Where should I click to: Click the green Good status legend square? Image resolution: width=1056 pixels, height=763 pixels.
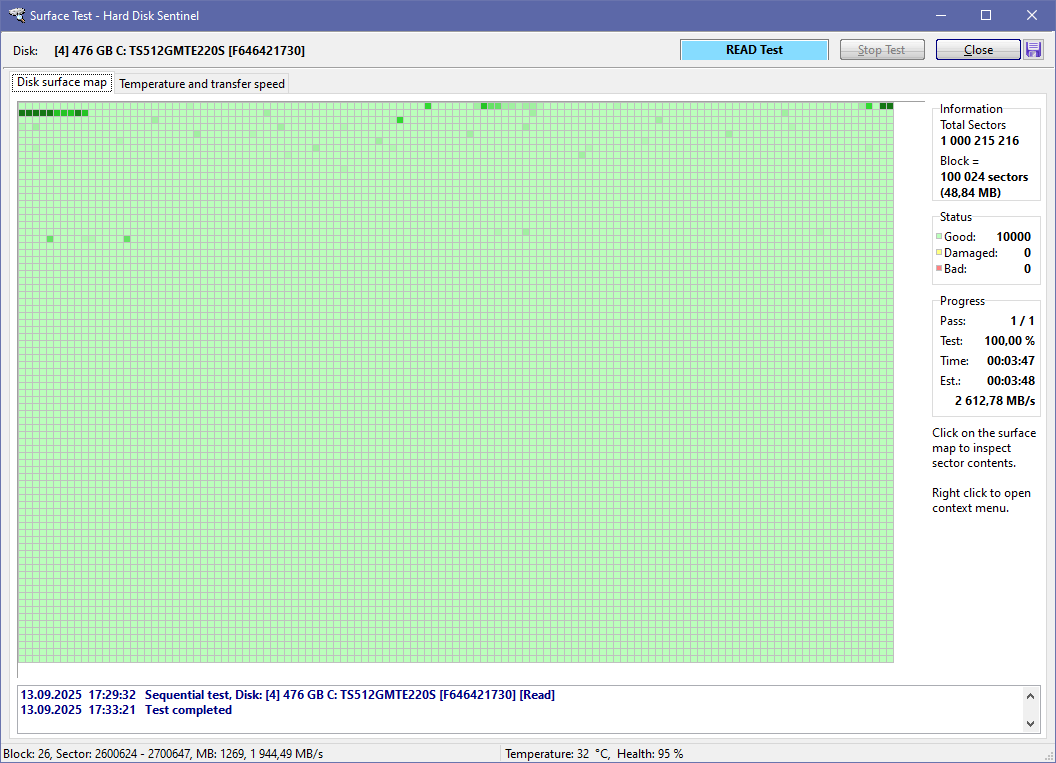click(x=938, y=236)
